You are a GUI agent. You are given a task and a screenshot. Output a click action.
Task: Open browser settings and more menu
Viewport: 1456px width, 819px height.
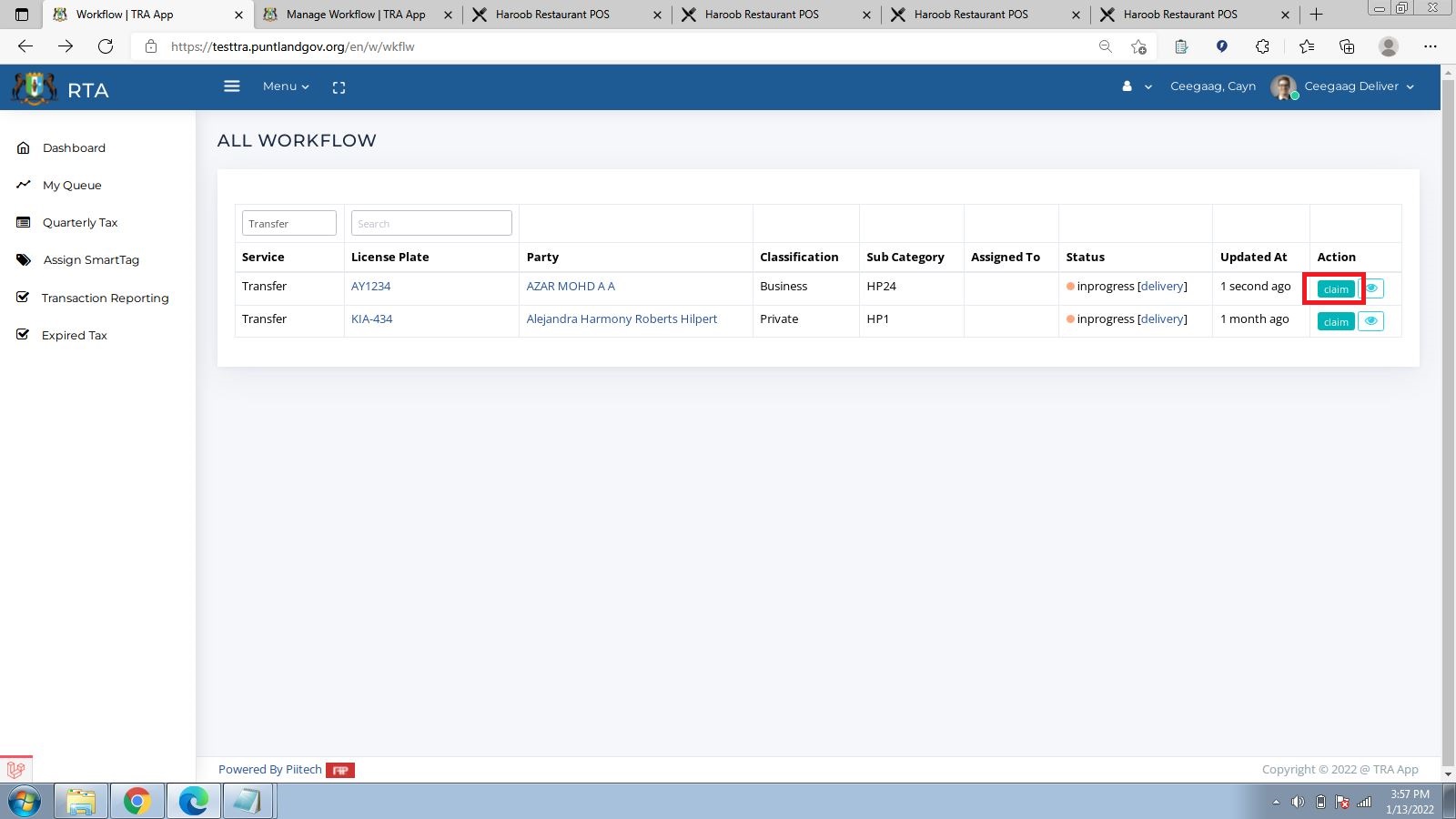point(1431,46)
